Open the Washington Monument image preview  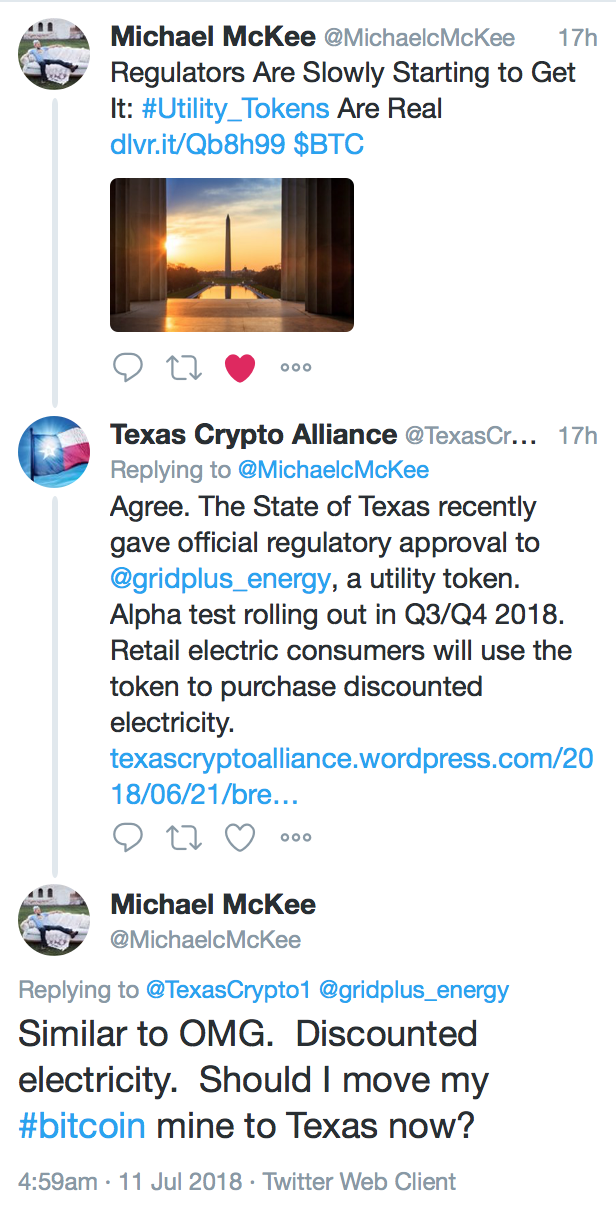coord(232,255)
